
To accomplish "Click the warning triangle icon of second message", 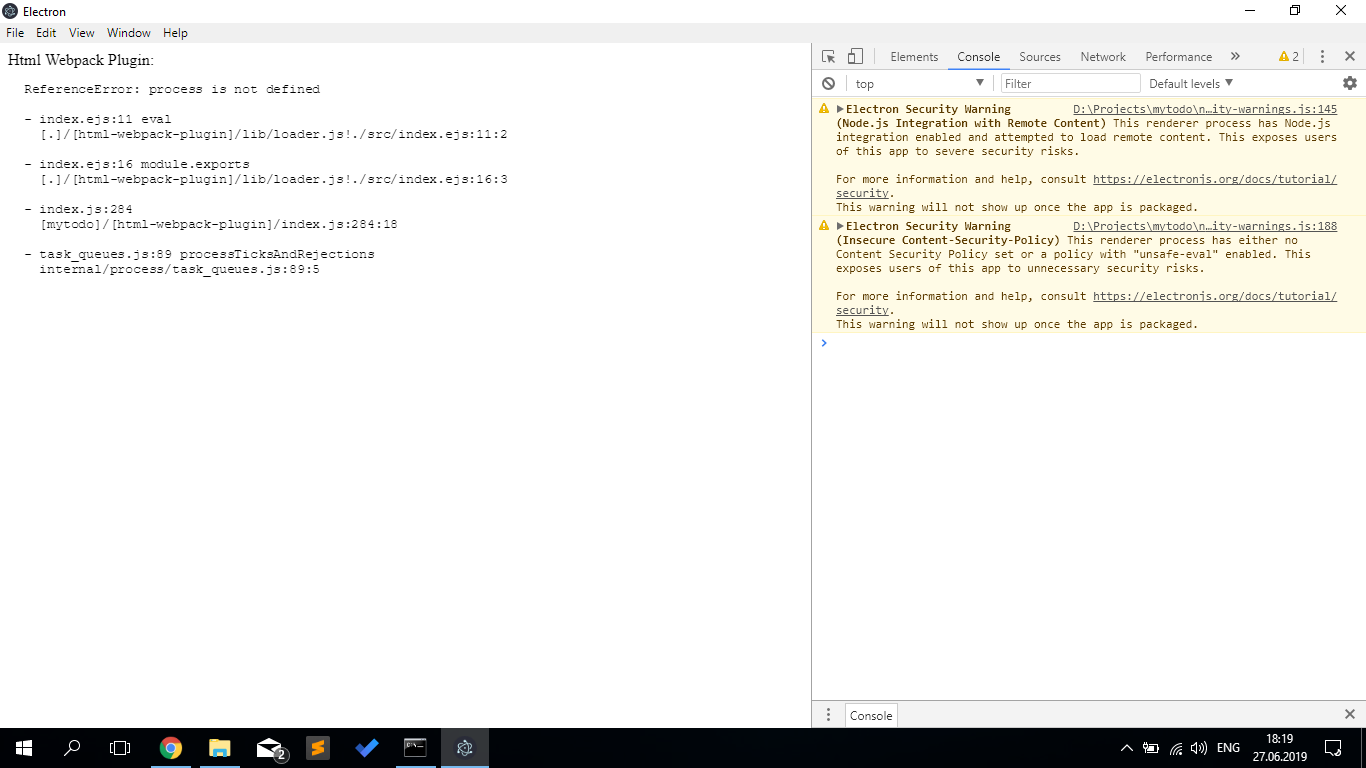I will (824, 226).
